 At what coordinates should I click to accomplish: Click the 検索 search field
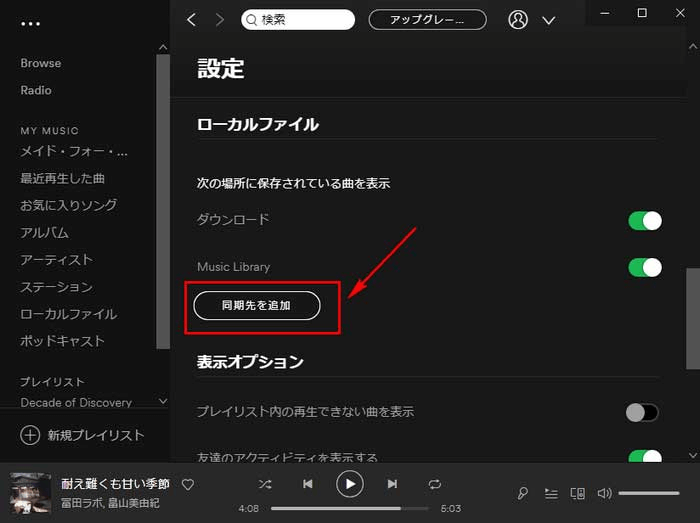click(298, 20)
